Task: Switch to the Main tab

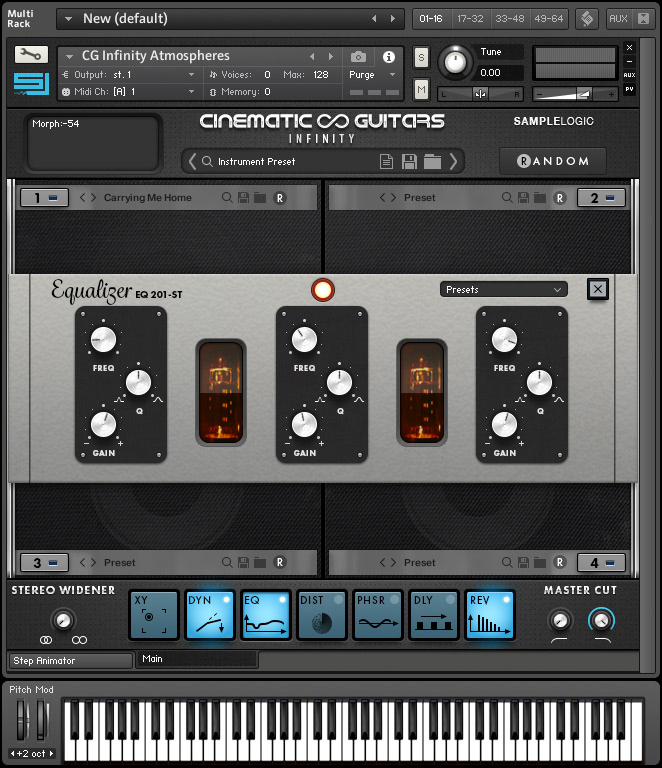Action: 197,659
